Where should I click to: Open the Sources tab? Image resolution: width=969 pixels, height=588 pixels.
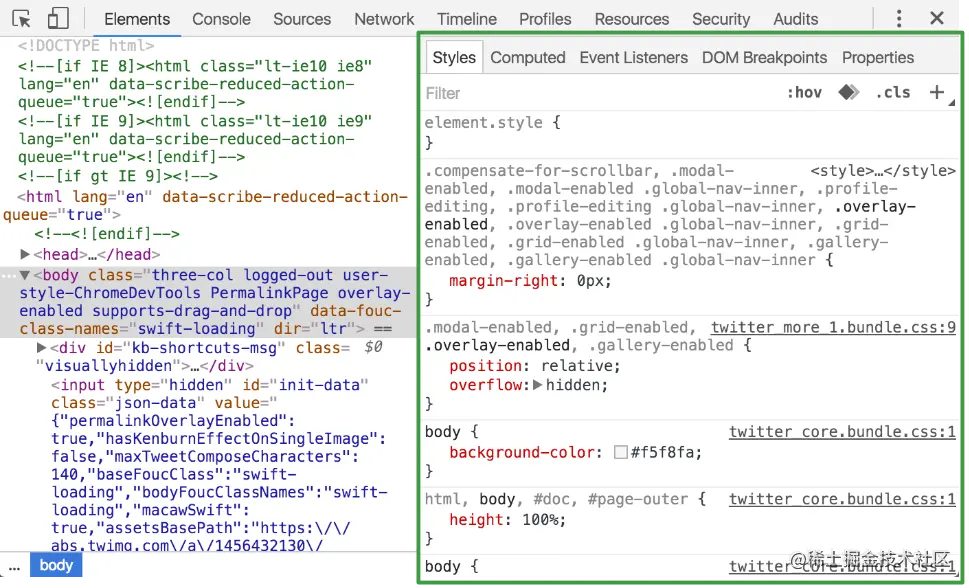click(x=302, y=19)
